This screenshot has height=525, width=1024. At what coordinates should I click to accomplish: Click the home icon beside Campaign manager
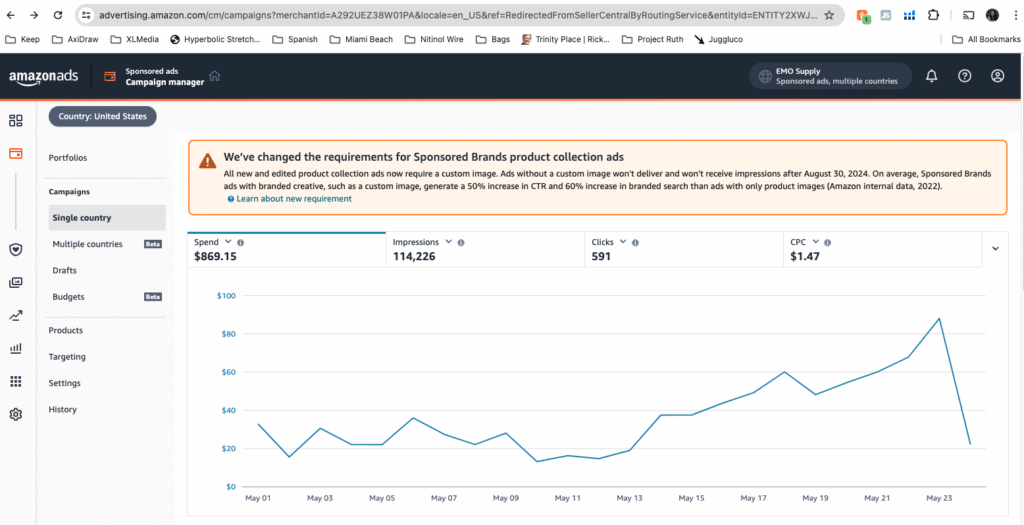click(x=215, y=76)
